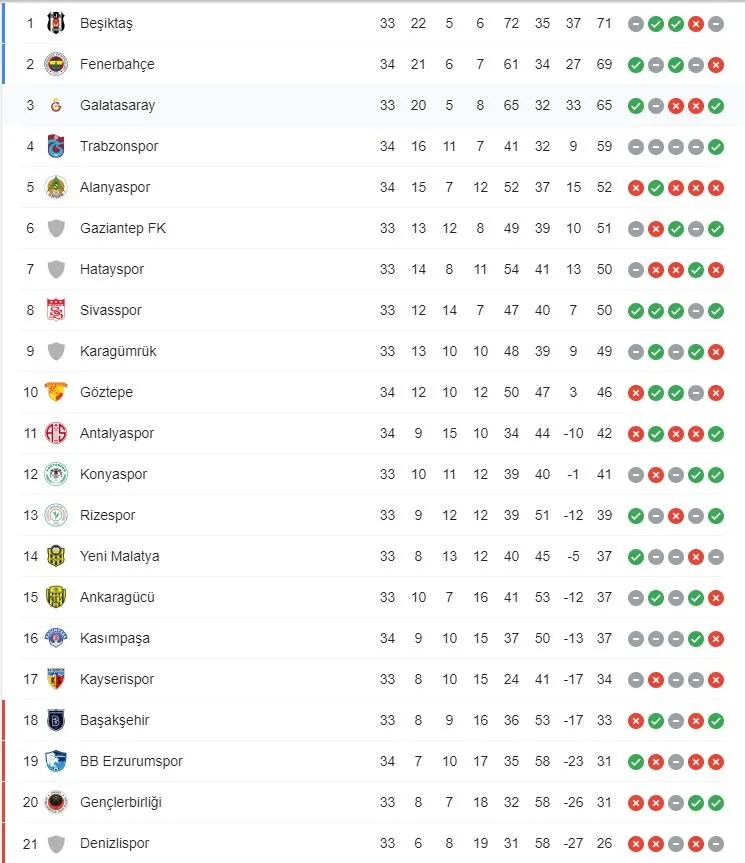Click the green win icon in Trabzonspor's form
This screenshot has width=745, height=863.
(715, 147)
